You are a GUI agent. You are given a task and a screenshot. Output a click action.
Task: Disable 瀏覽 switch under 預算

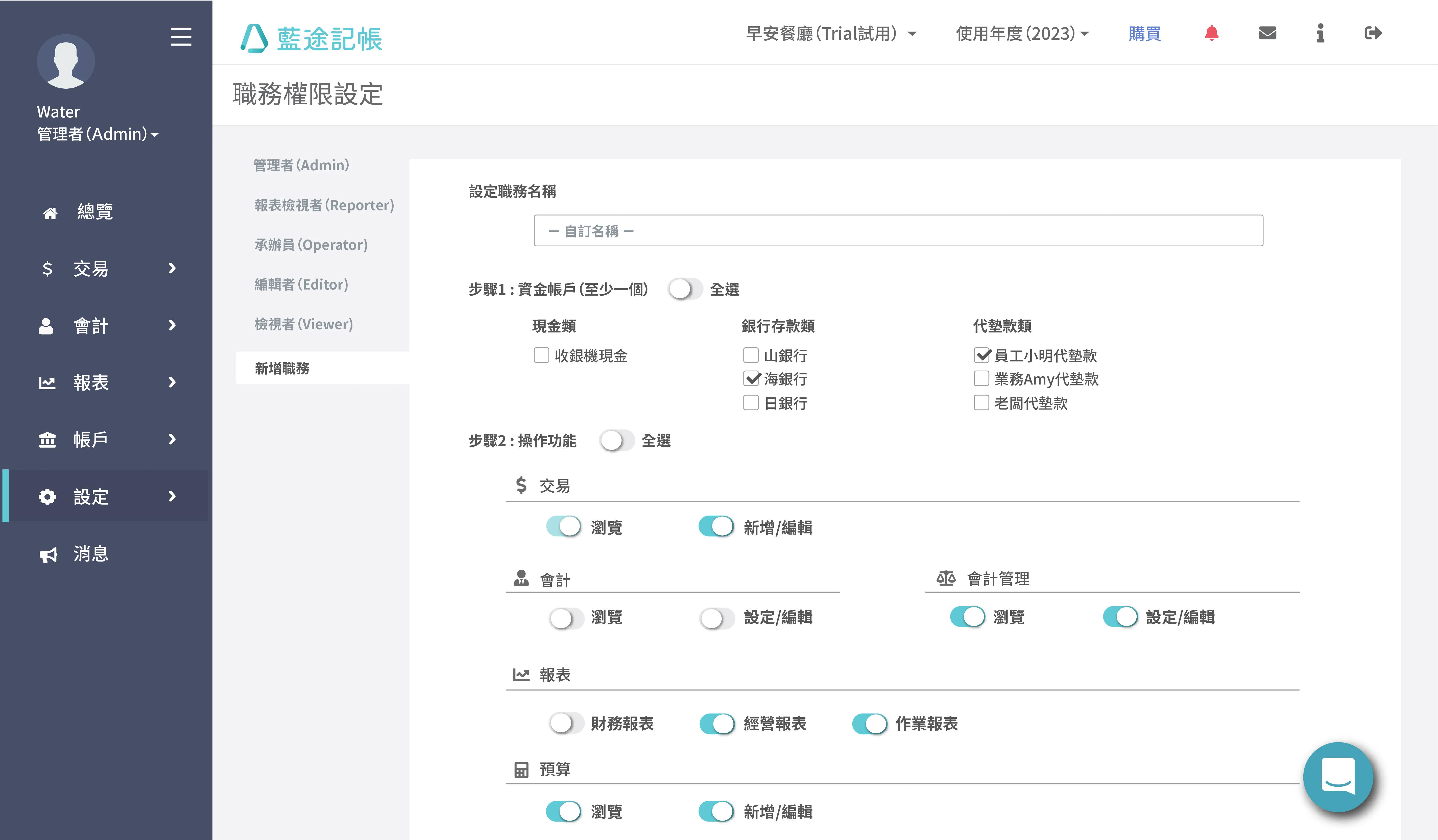[564, 811]
